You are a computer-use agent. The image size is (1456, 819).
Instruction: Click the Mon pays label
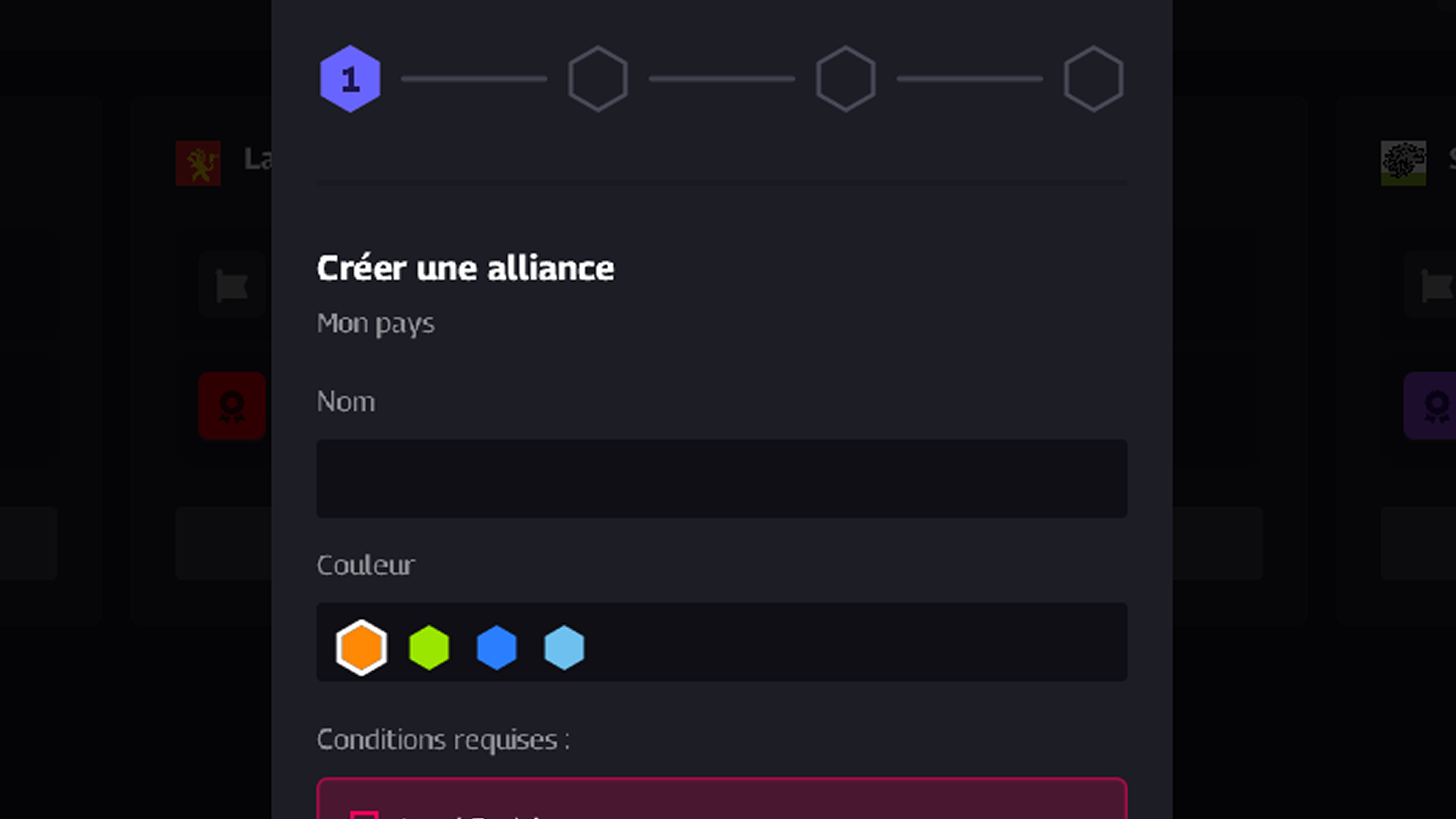coord(375,323)
